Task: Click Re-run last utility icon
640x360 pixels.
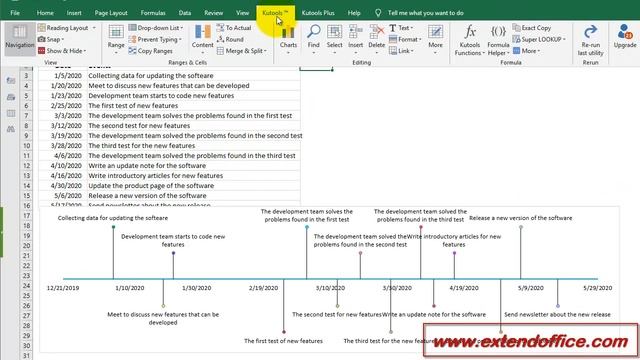Action: click(590, 32)
